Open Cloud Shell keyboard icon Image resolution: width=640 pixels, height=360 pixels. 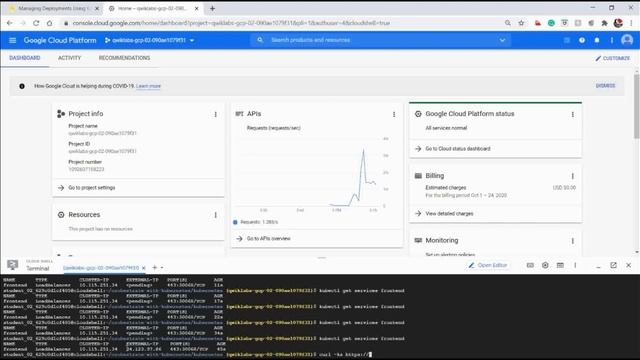[530, 265]
